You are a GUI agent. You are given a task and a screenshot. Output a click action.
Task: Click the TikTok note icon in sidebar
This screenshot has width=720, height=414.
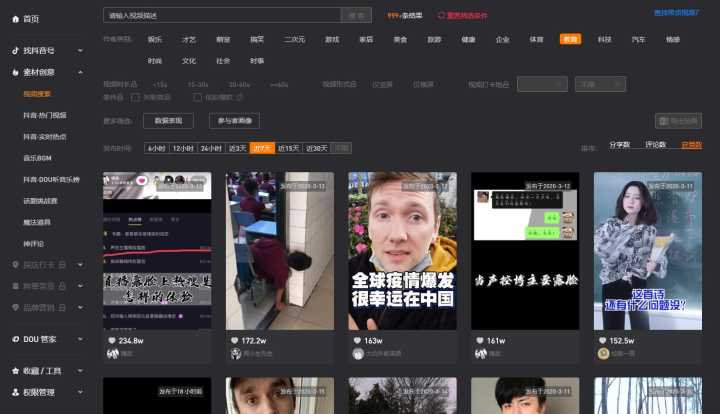15,50
